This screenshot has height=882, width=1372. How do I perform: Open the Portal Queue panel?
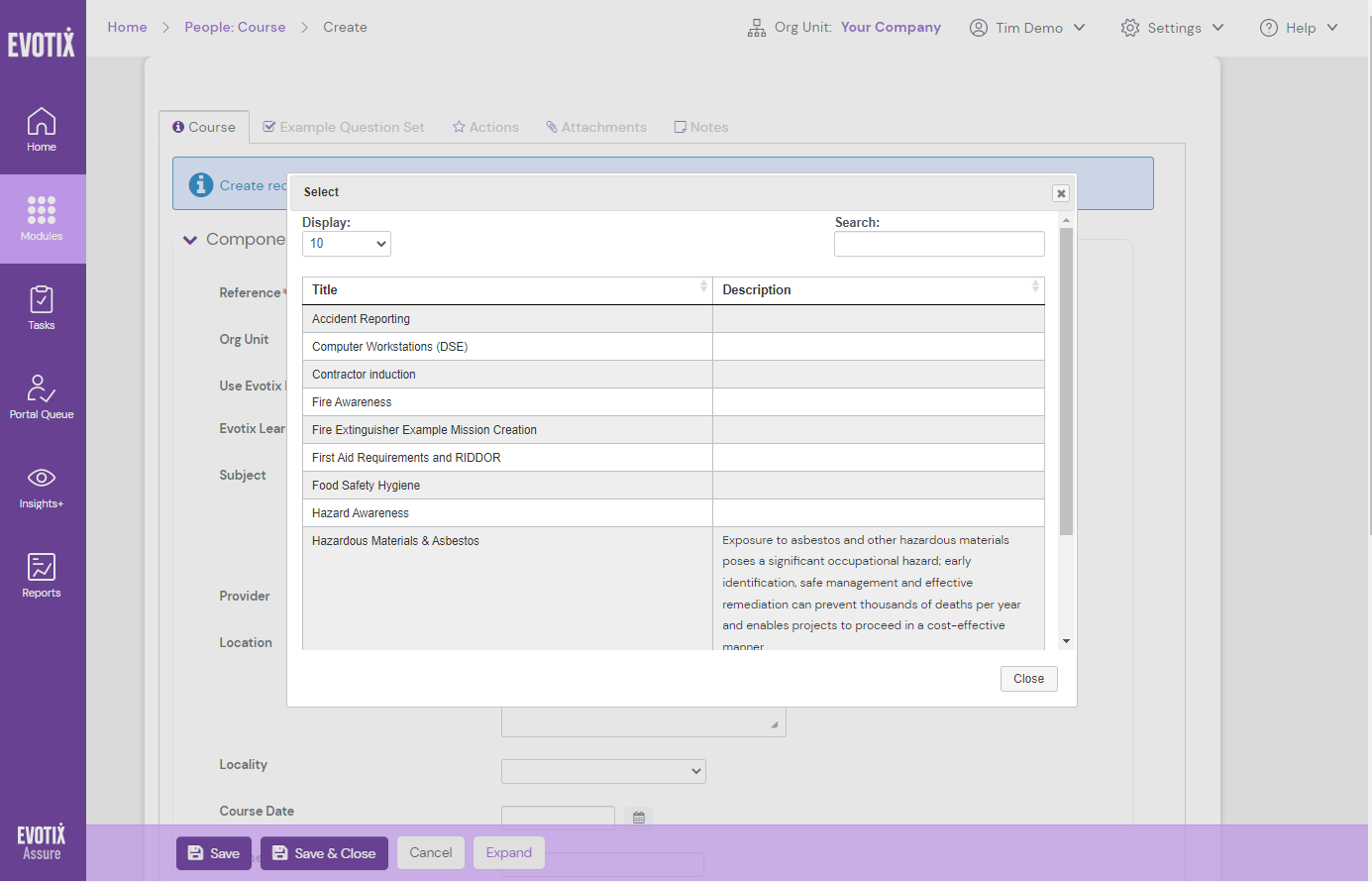point(41,394)
